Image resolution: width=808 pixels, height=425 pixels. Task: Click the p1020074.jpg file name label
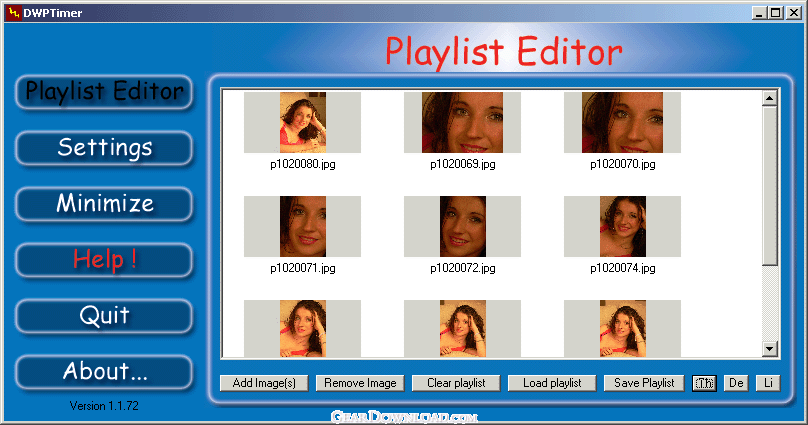tap(622, 268)
